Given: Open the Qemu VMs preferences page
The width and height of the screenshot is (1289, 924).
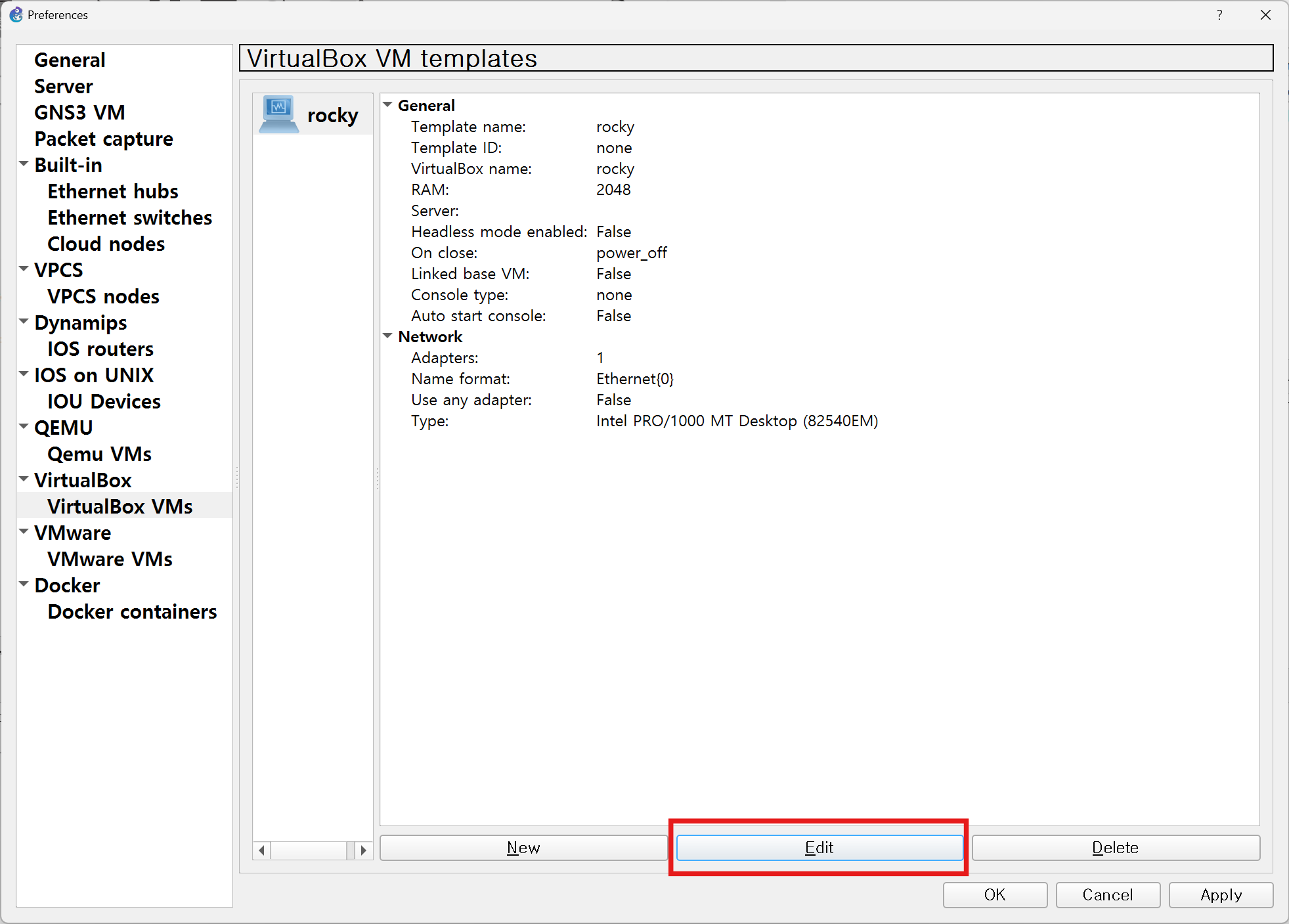Looking at the screenshot, I should pyautogui.click(x=99, y=454).
